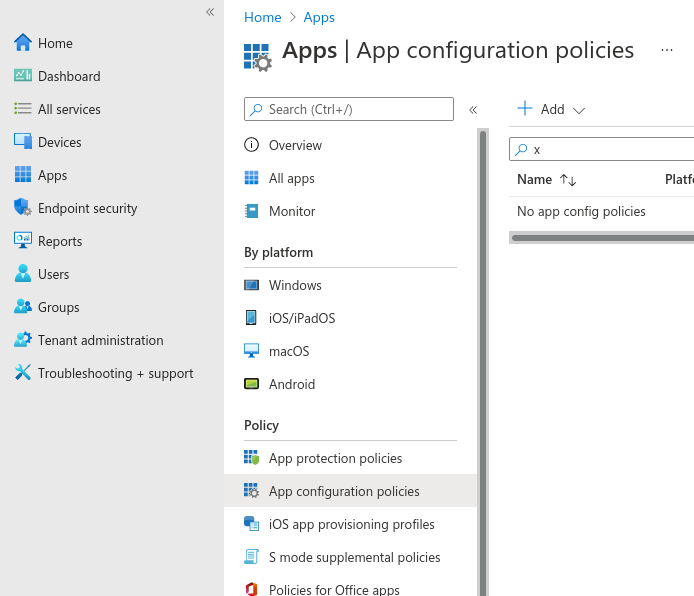Click the All apps grid icon
Viewport: 694px width, 596px height.
tap(251, 178)
